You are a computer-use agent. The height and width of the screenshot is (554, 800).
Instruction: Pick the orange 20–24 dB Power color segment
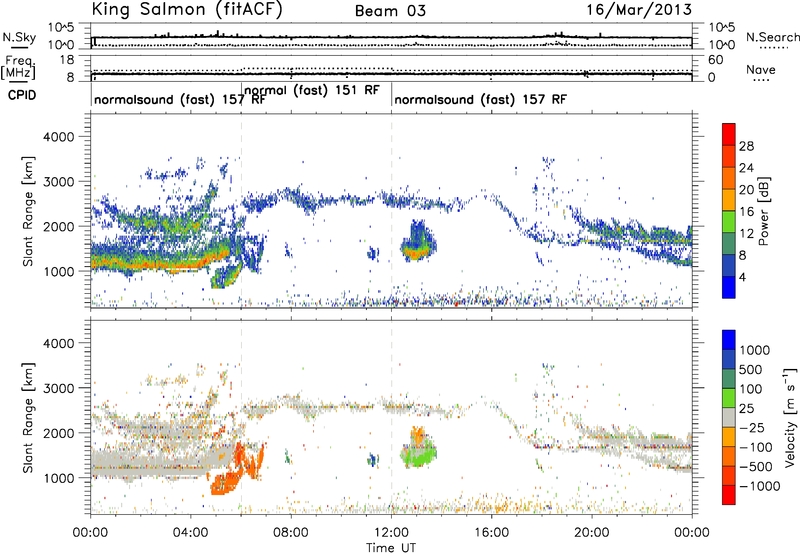[729, 178]
